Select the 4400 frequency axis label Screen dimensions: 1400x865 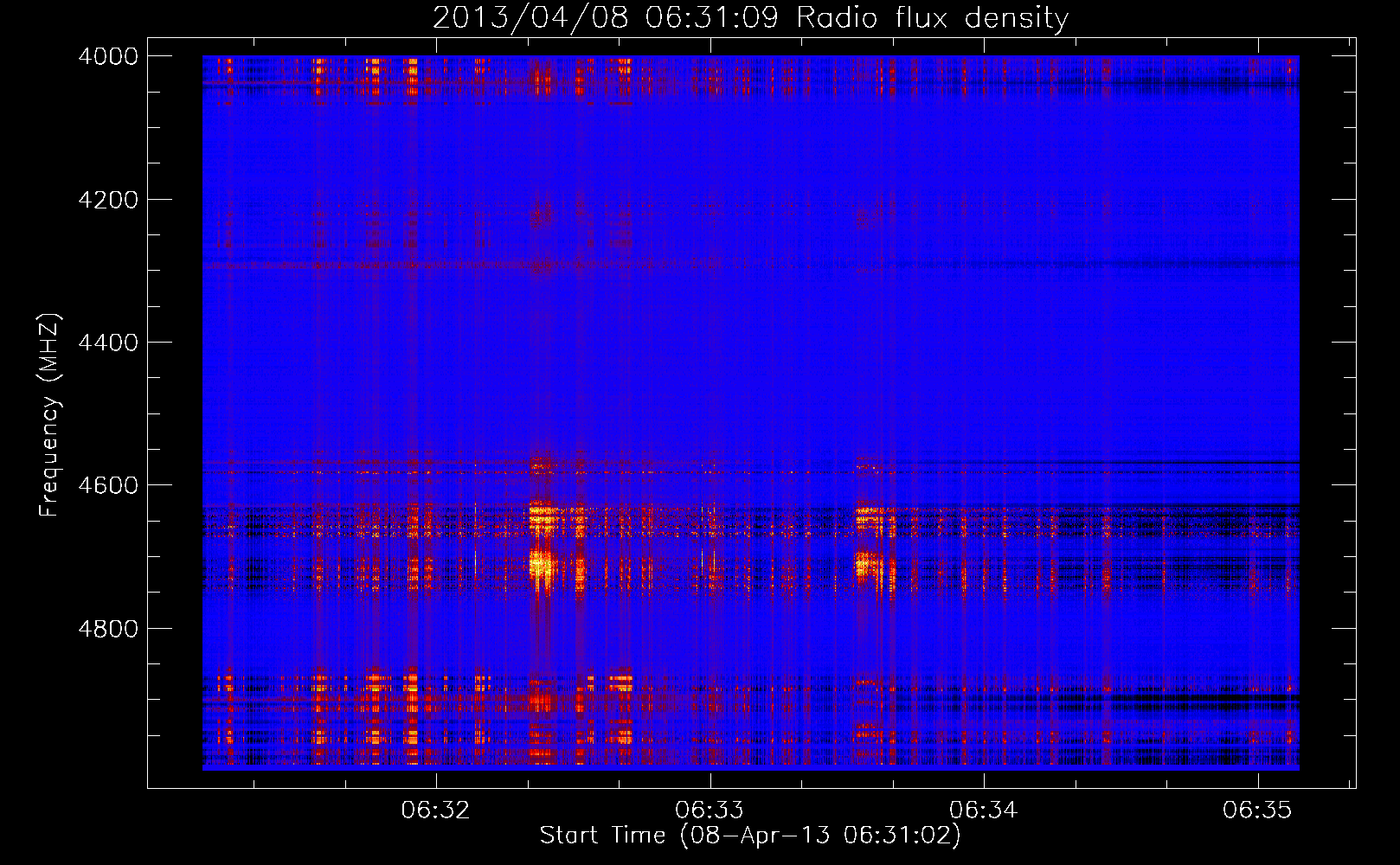click(107, 343)
